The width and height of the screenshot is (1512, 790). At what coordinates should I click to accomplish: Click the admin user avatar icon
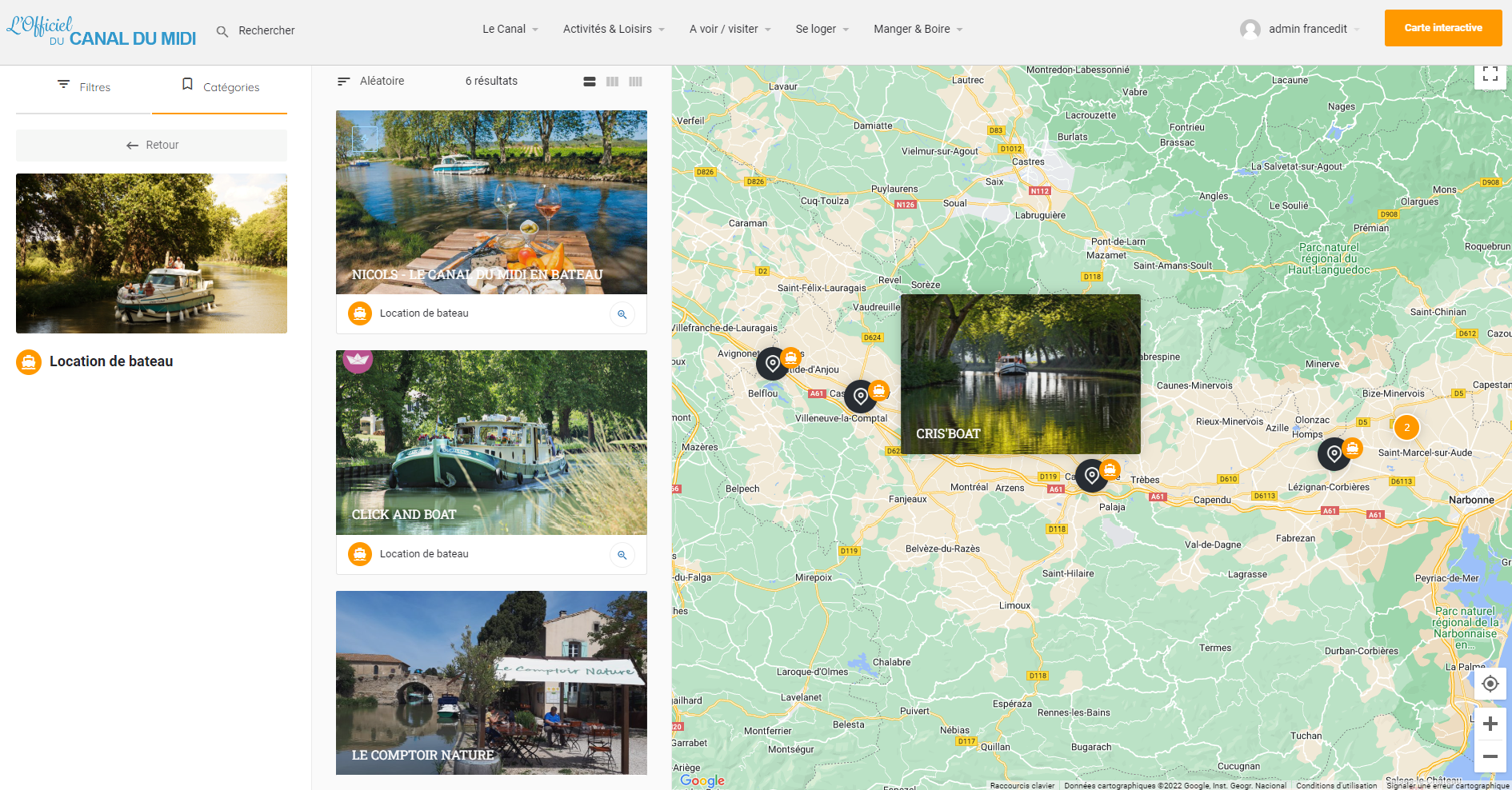(1250, 29)
